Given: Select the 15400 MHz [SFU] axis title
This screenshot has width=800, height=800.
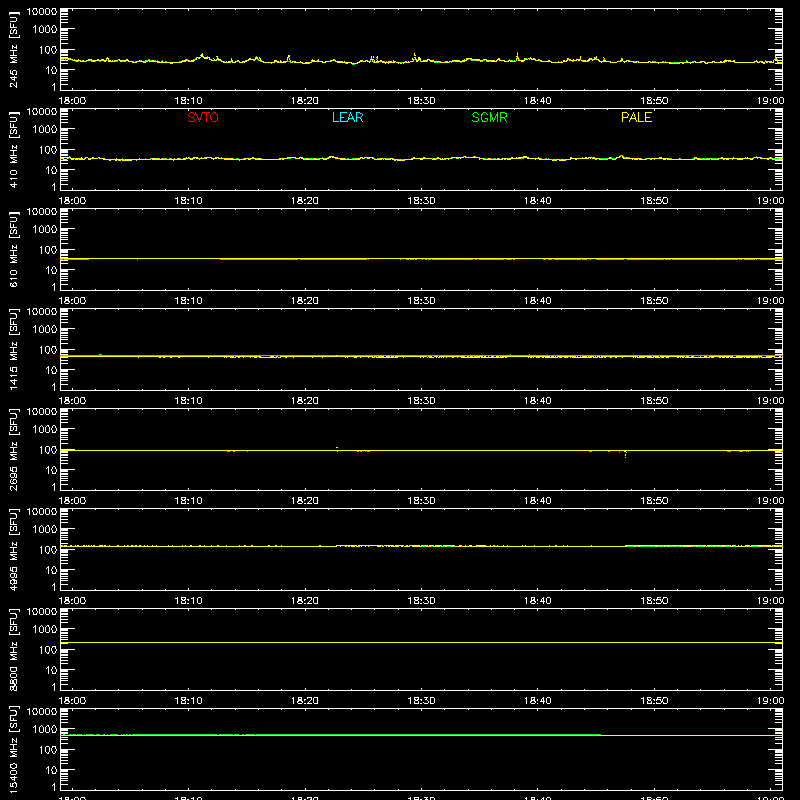Looking at the screenshot, I should pos(14,749).
